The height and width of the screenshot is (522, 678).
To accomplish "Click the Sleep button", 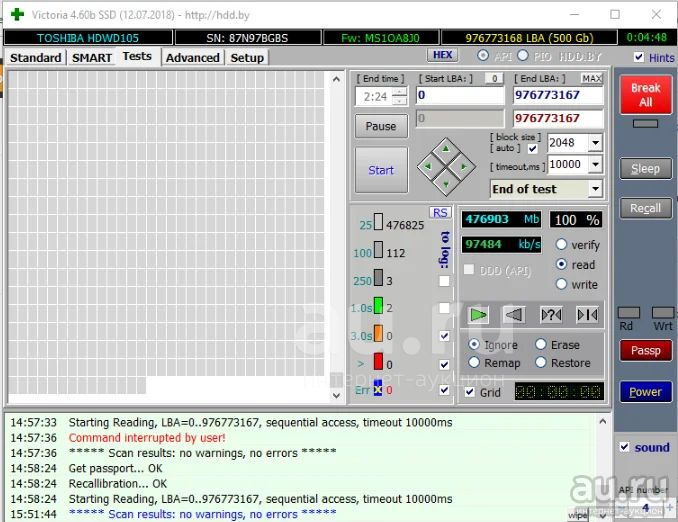I will pos(646,169).
